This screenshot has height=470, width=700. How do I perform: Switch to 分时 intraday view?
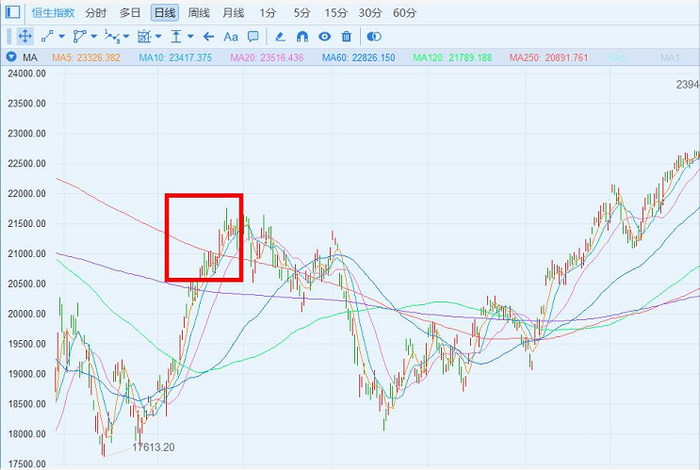(x=96, y=12)
